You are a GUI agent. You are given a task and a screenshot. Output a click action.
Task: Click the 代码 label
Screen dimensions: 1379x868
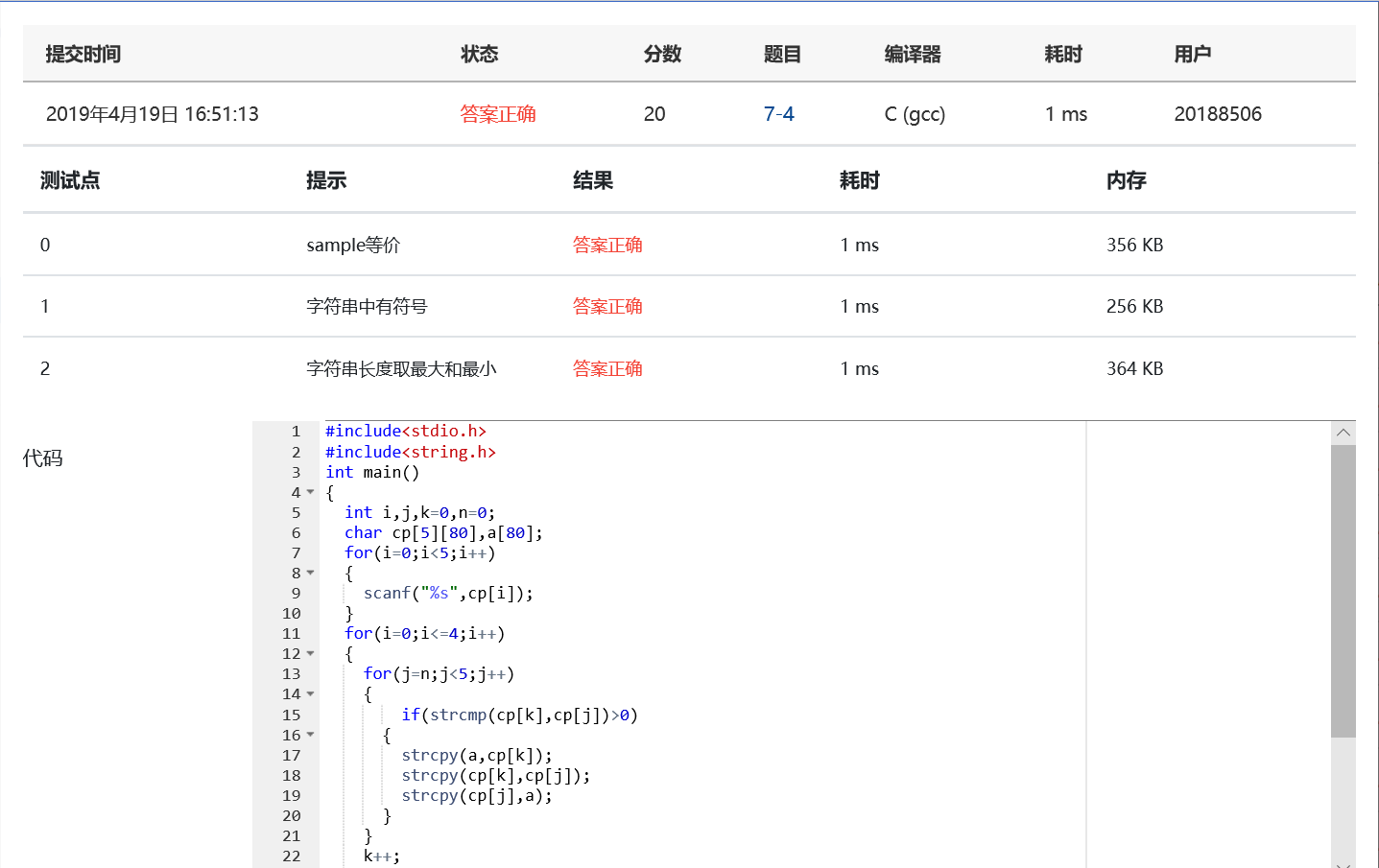click(43, 457)
